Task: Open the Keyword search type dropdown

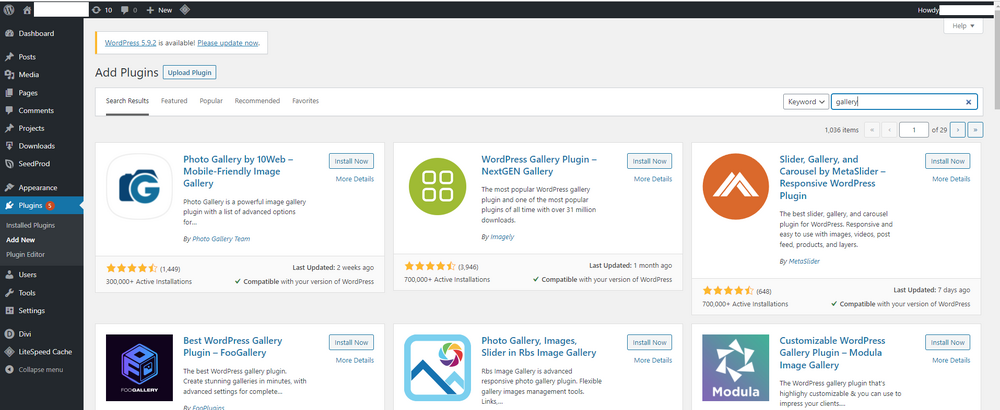Action: pos(805,101)
